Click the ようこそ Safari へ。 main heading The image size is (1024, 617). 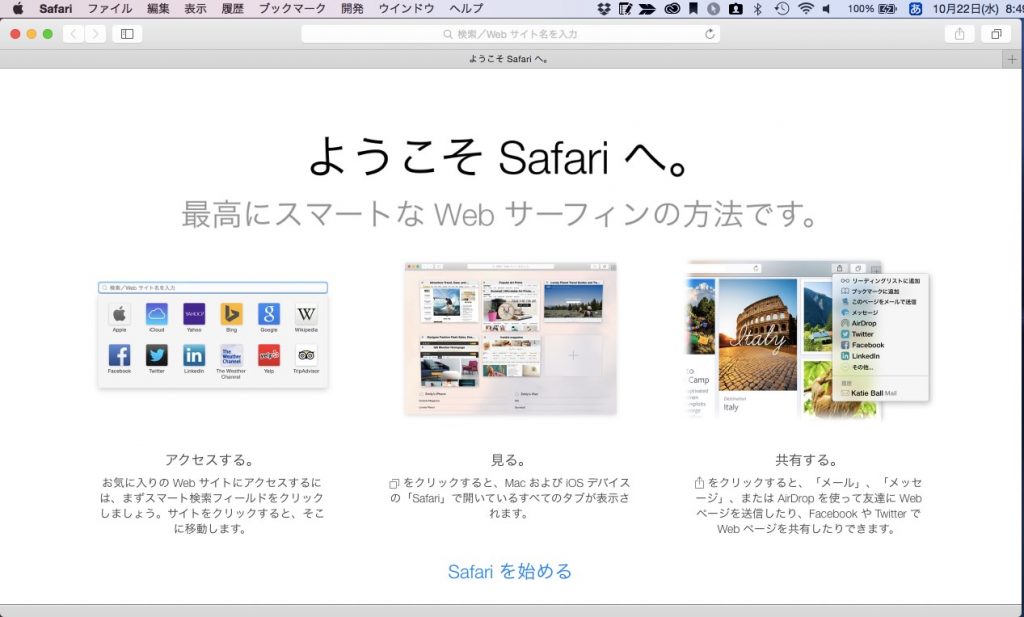pos(500,157)
